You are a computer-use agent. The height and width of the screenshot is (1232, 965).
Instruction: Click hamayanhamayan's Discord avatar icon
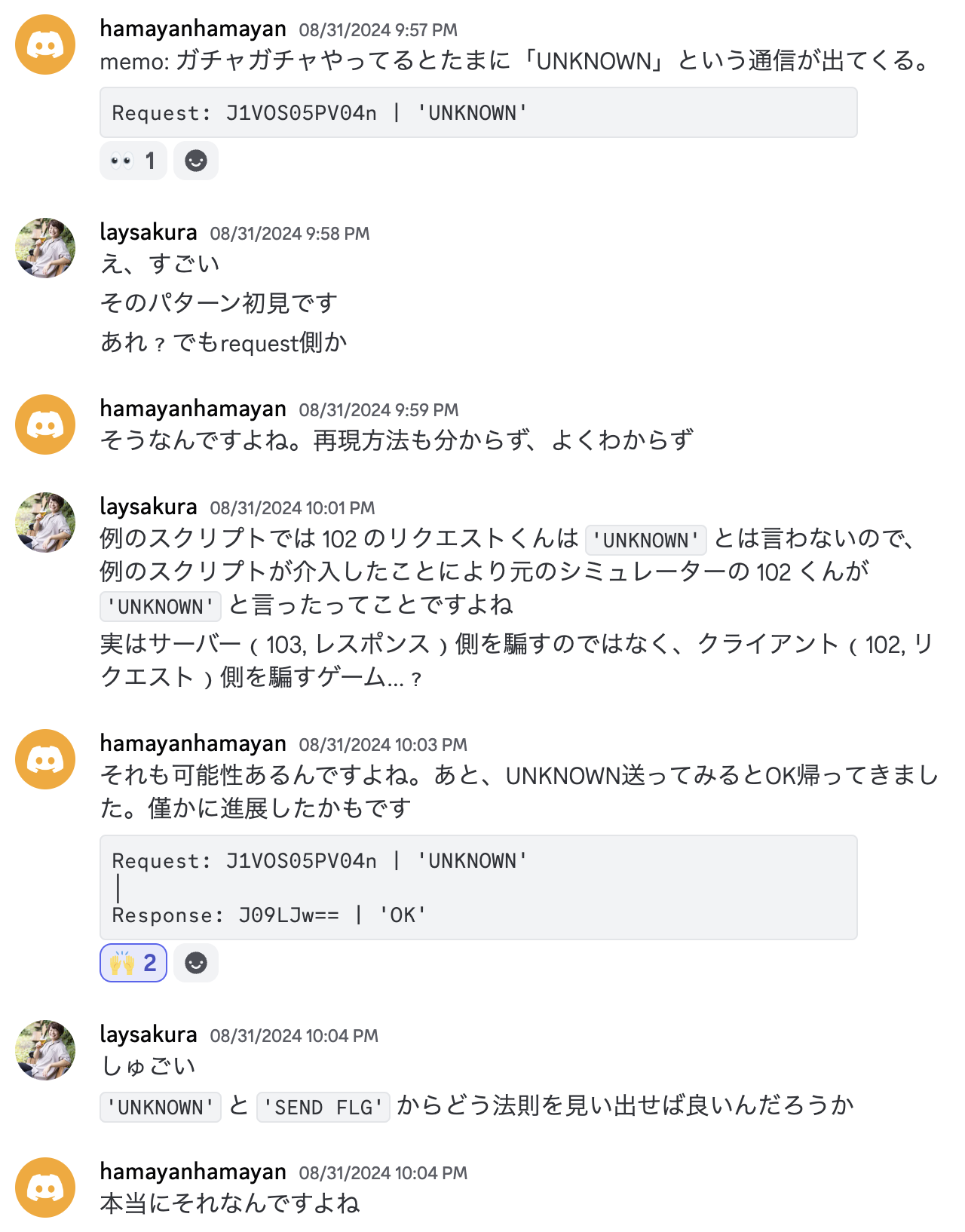45,44
